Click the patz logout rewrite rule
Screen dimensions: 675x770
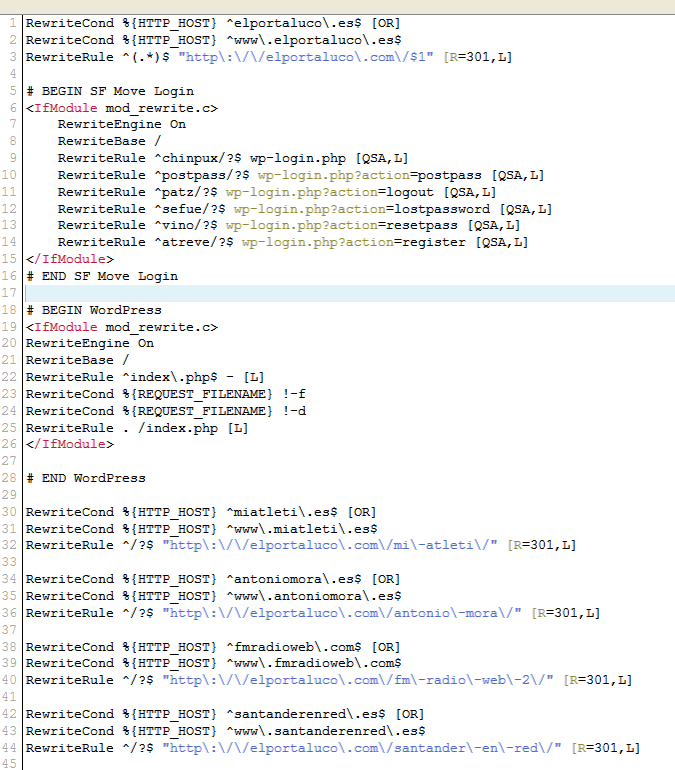click(x=277, y=192)
